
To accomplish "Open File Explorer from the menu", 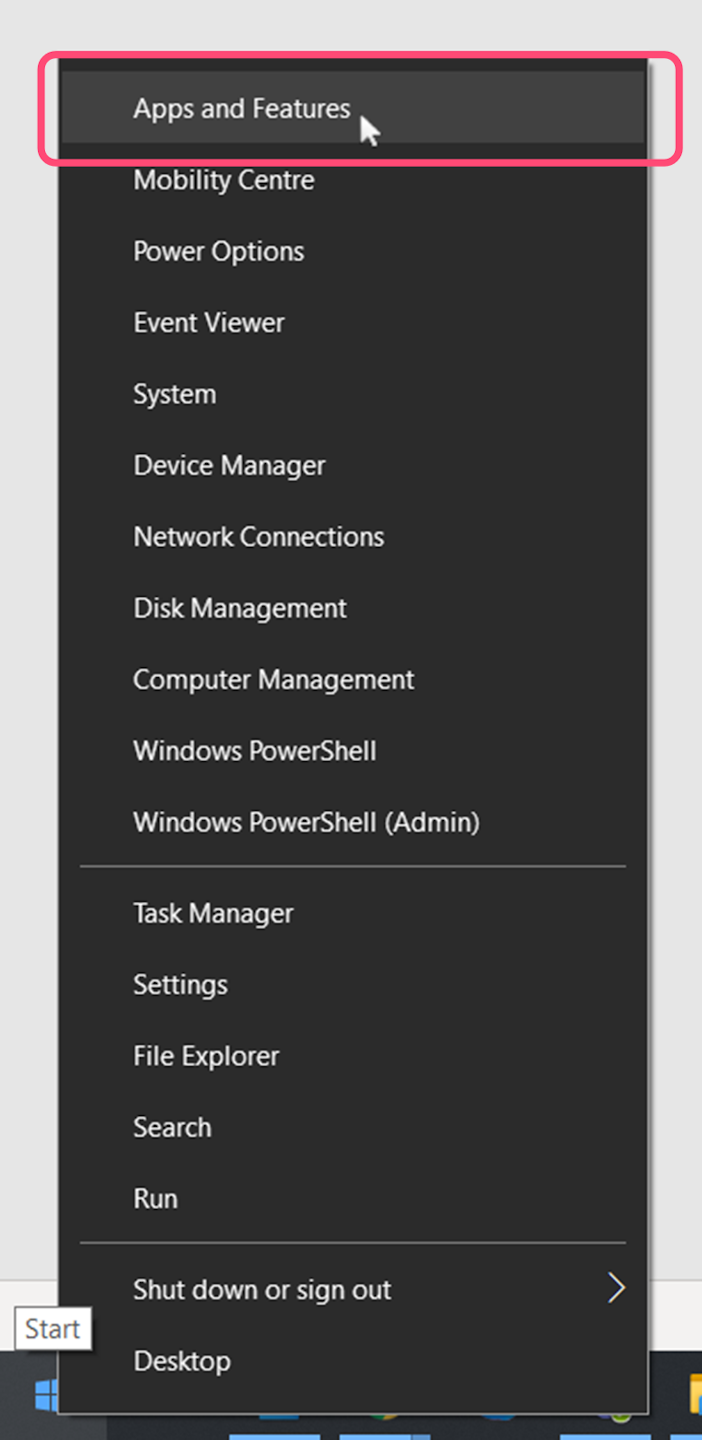I will 207,1056.
